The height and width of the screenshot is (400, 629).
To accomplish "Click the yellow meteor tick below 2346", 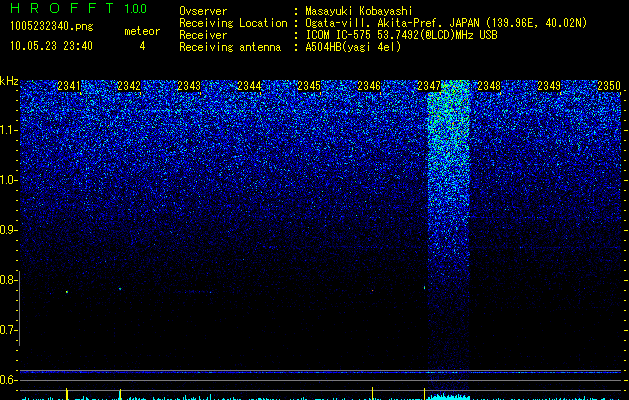I will (373, 394).
